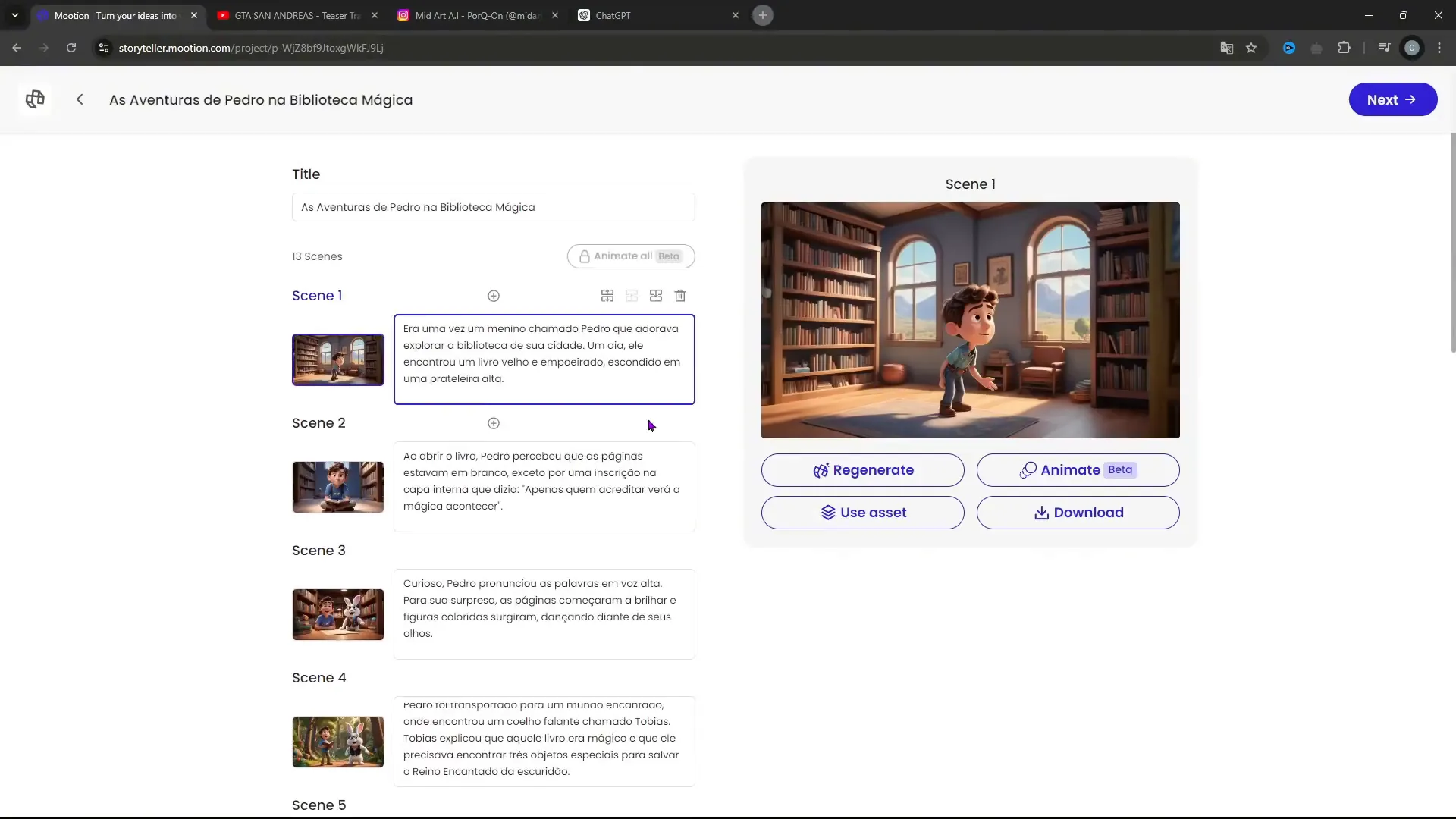Screen dimensions: 1456x819
Task: Edit the Scene 2 narration text box
Action: point(544,487)
